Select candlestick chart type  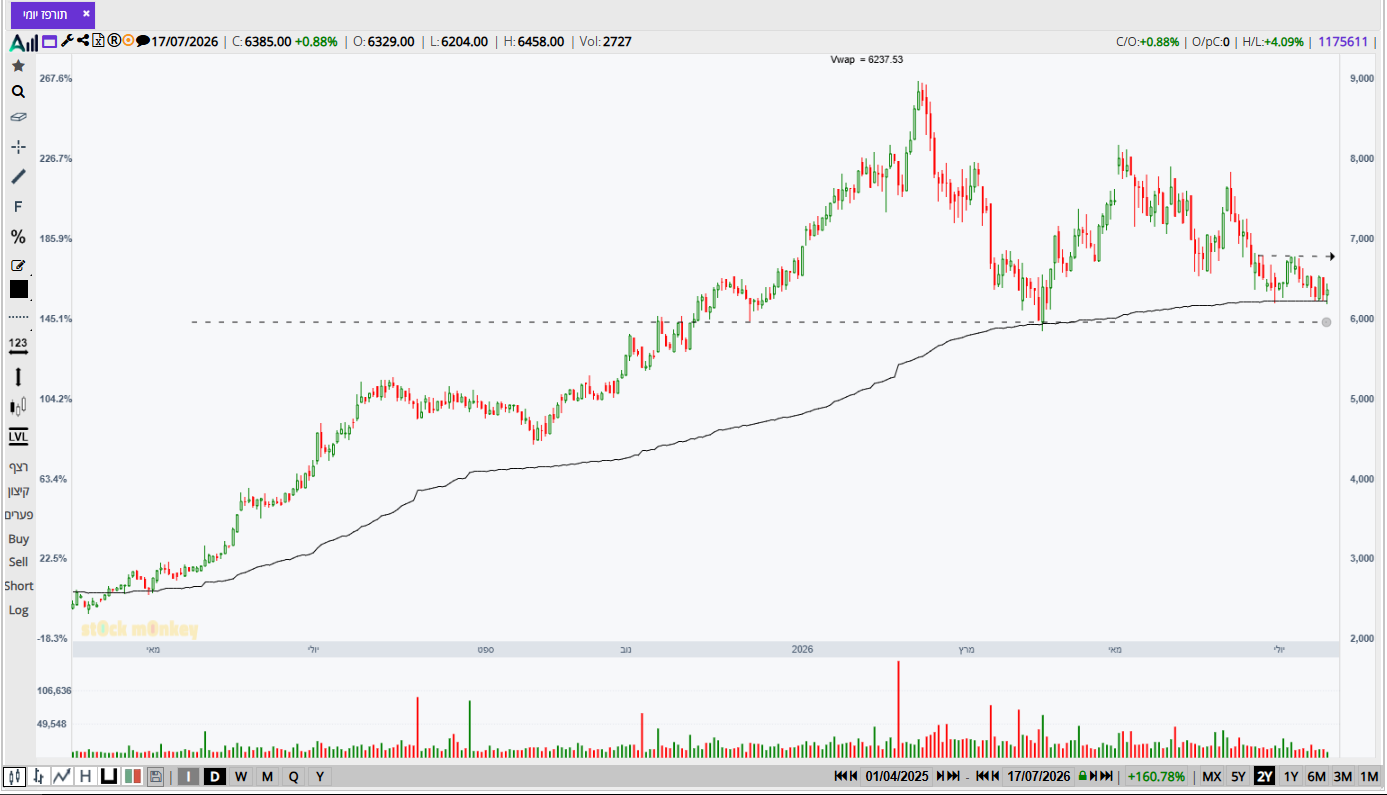pos(15,776)
